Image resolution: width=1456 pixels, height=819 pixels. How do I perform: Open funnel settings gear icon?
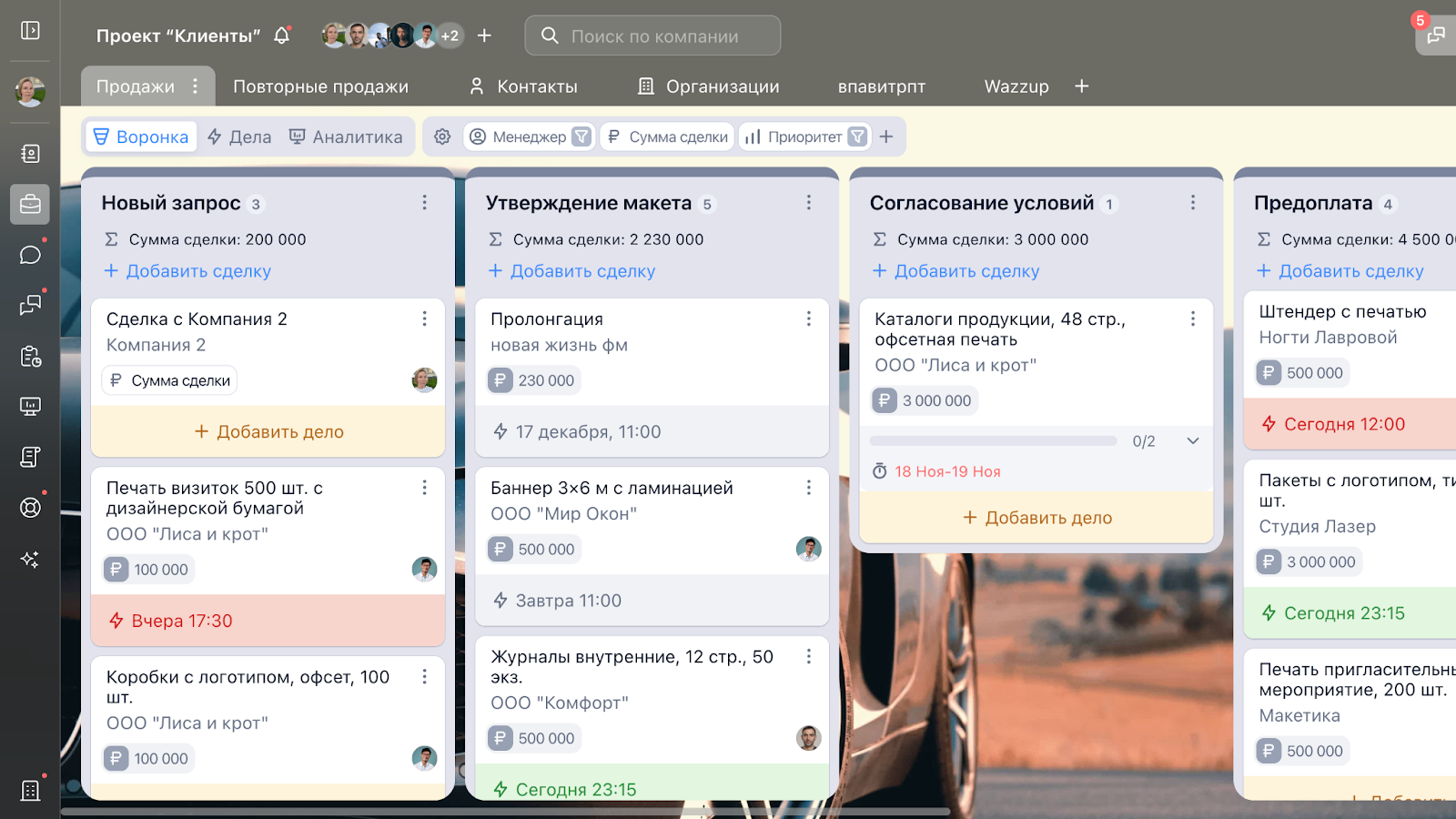click(442, 136)
